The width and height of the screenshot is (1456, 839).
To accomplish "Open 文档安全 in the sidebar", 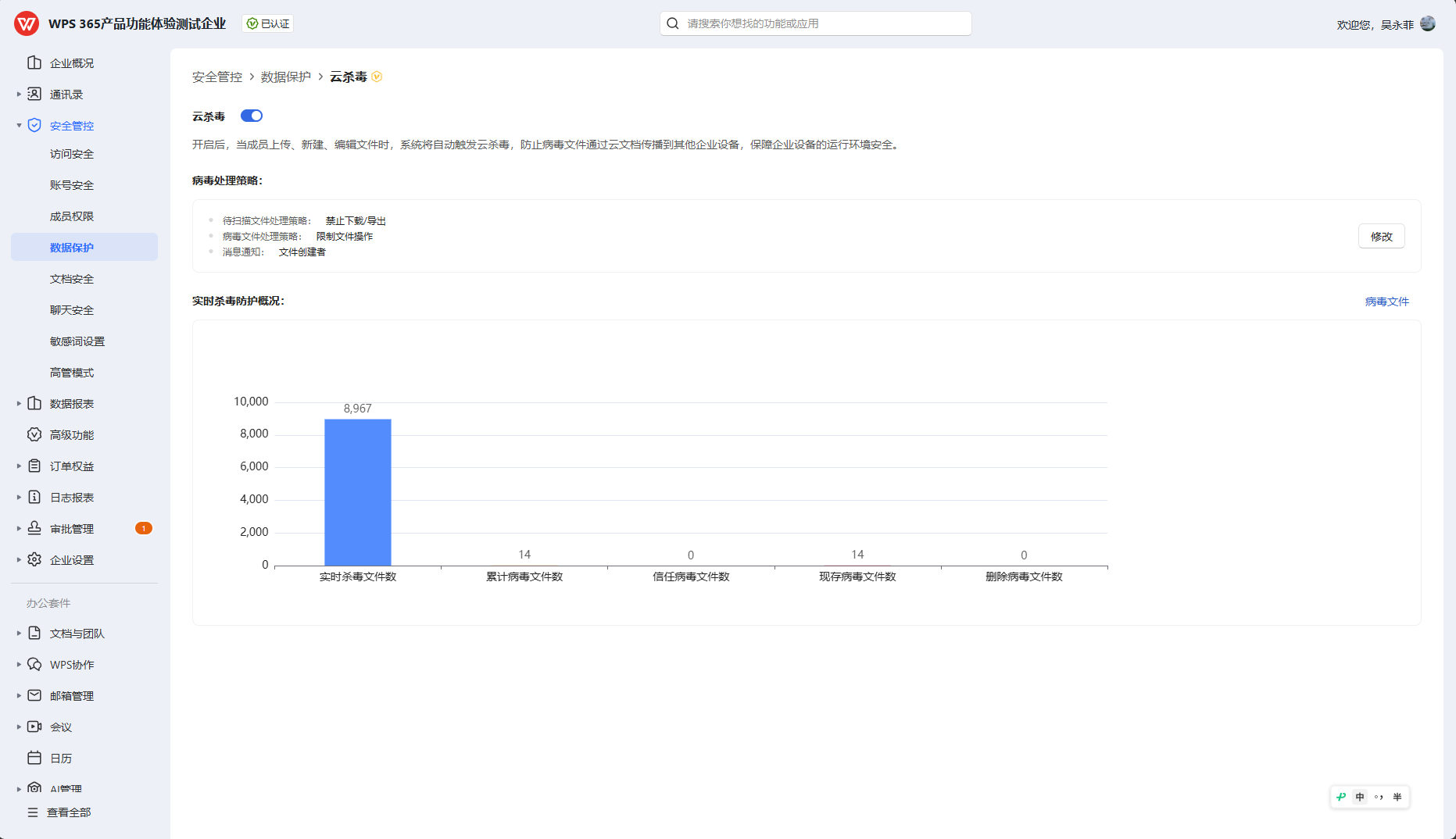I will coord(72,279).
